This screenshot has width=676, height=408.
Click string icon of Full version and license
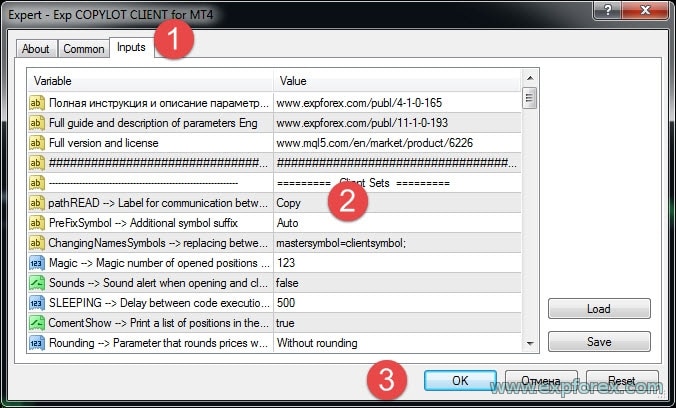click(x=37, y=143)
